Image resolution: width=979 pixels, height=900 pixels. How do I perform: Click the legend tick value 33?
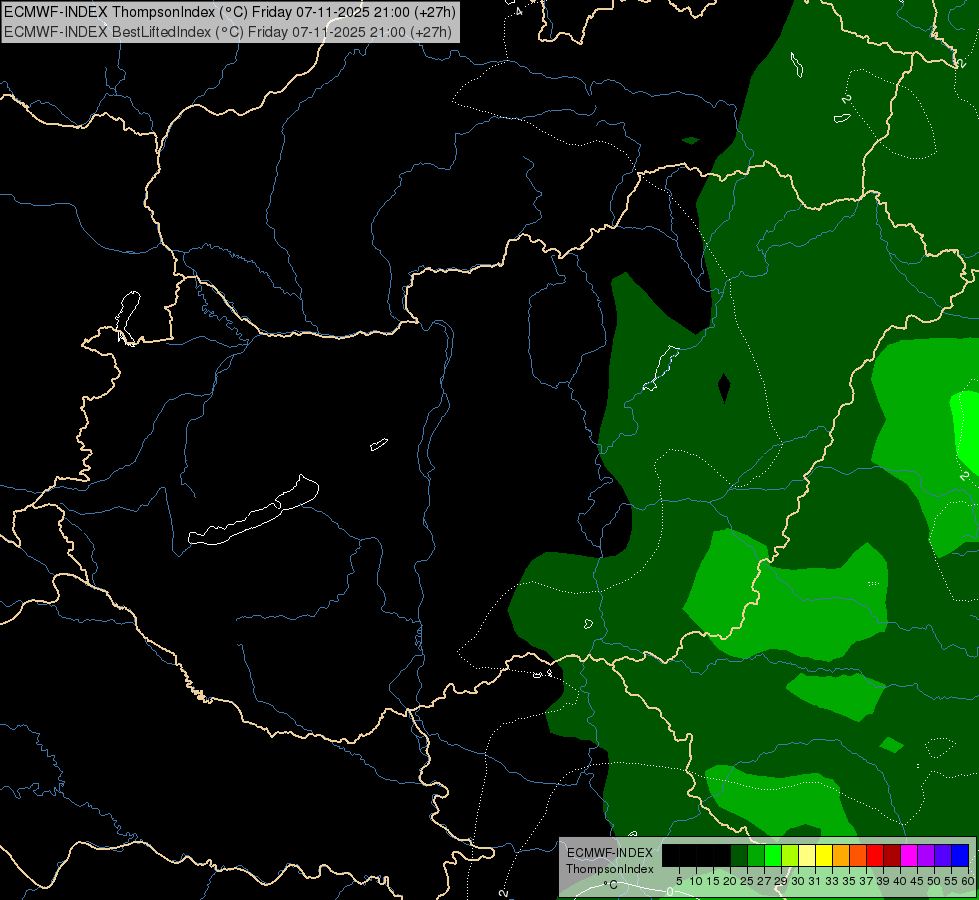click(832, 881)
